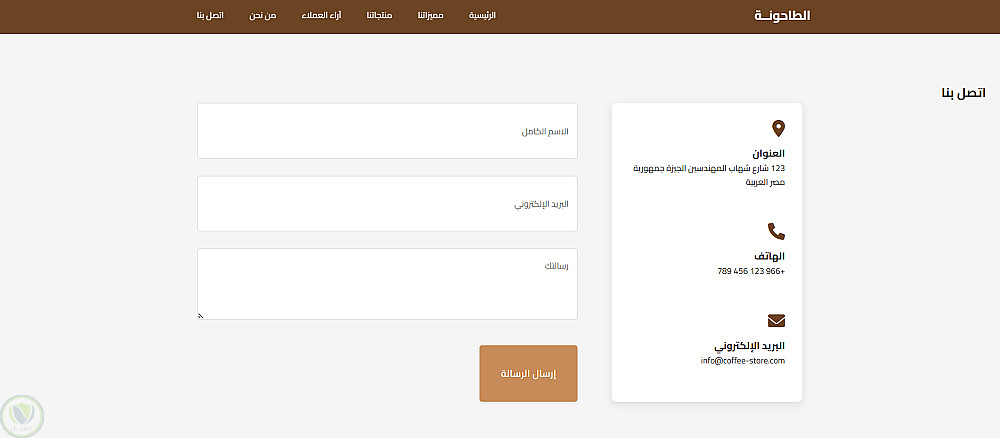Open the من نحن nav link

[263, 15]
